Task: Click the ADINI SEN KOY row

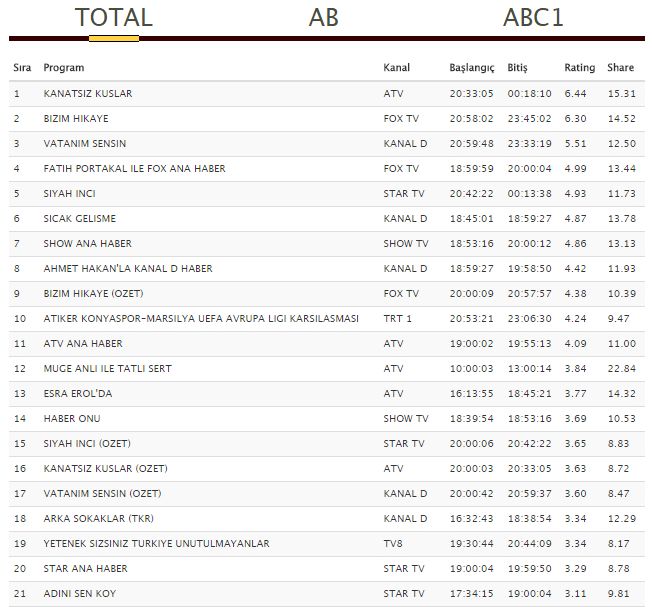Action: point(80,594)
